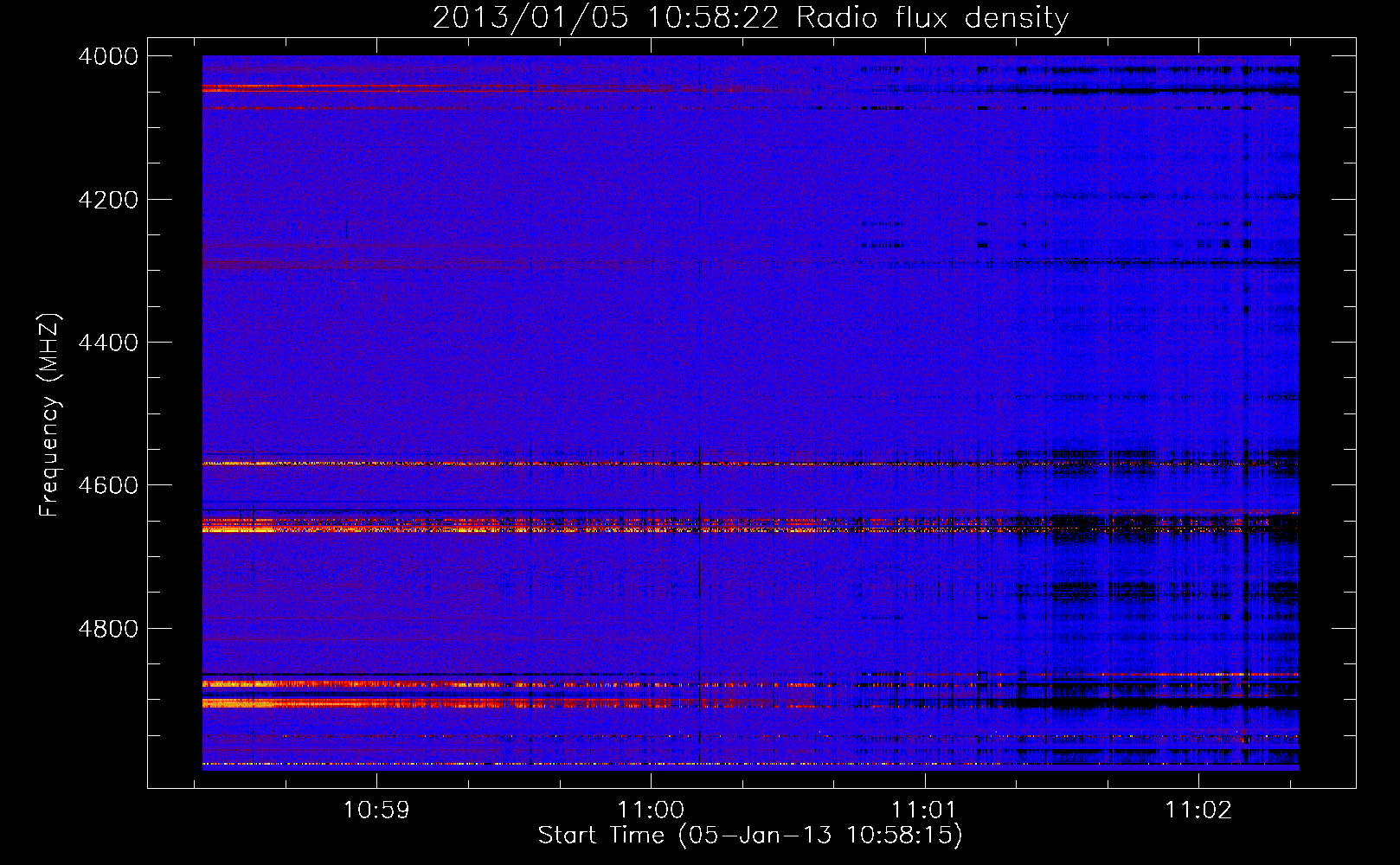The image size is (1400, 865).
Task: Click the 11:02 time axis label
Action: [x=1198, y=810]
